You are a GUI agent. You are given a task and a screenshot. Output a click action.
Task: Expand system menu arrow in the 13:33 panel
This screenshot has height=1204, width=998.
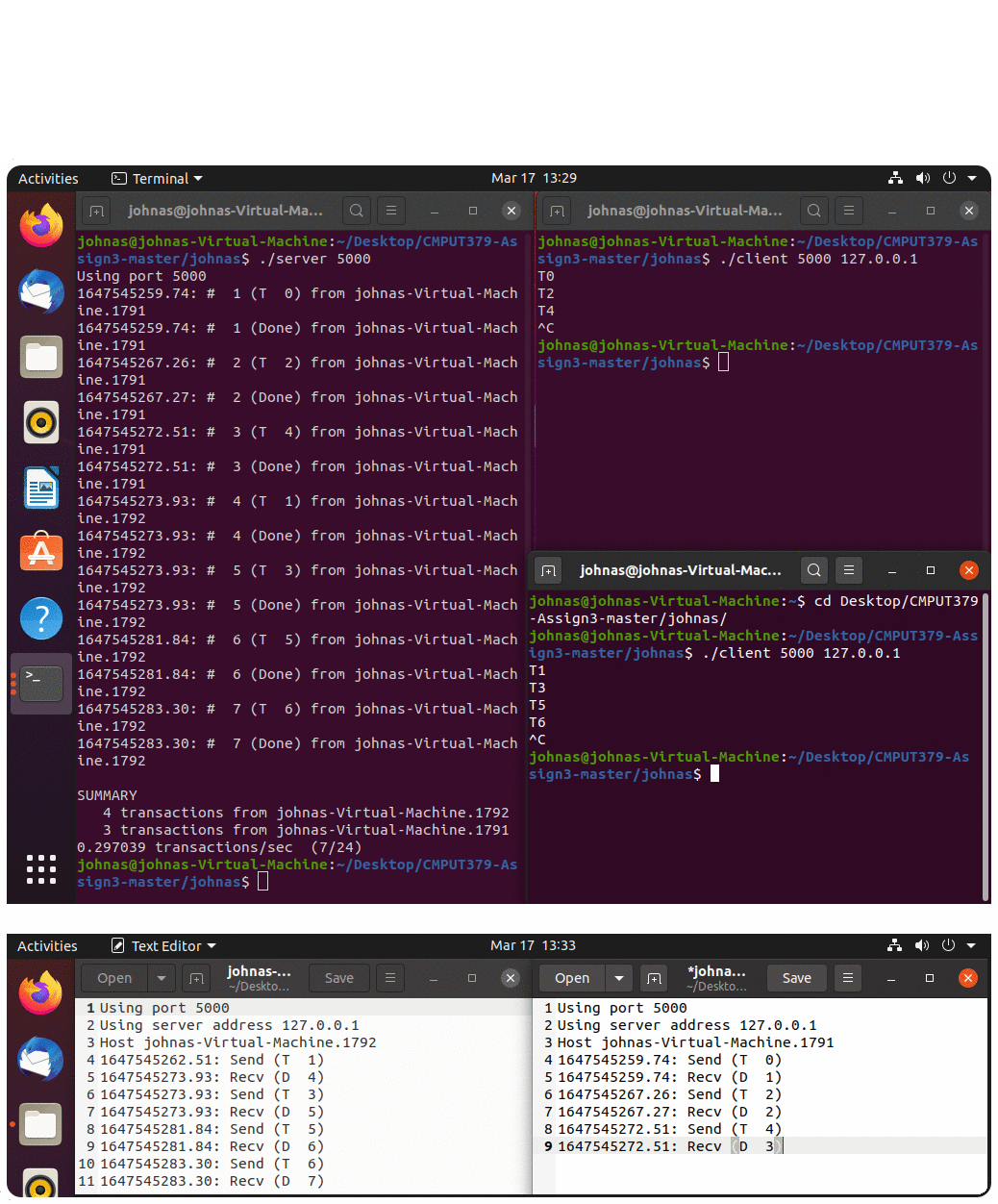click(971, 945)
